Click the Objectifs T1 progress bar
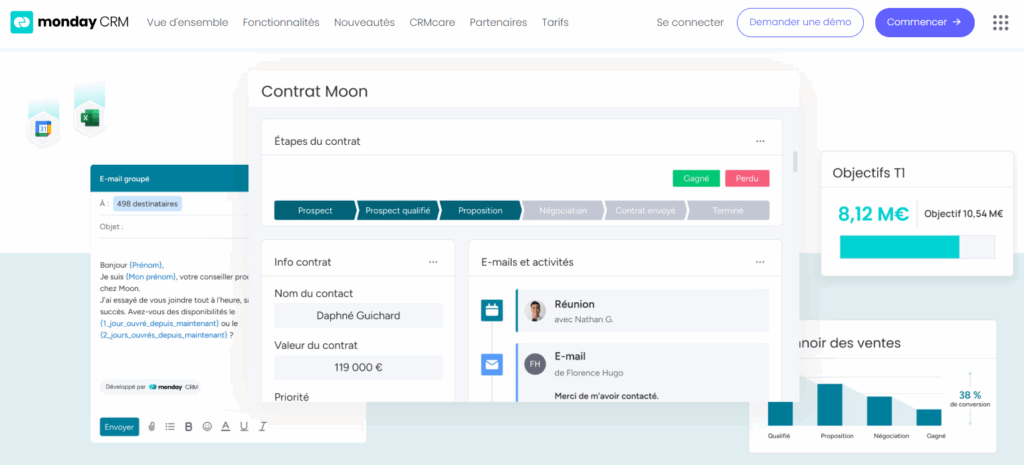 917,247
